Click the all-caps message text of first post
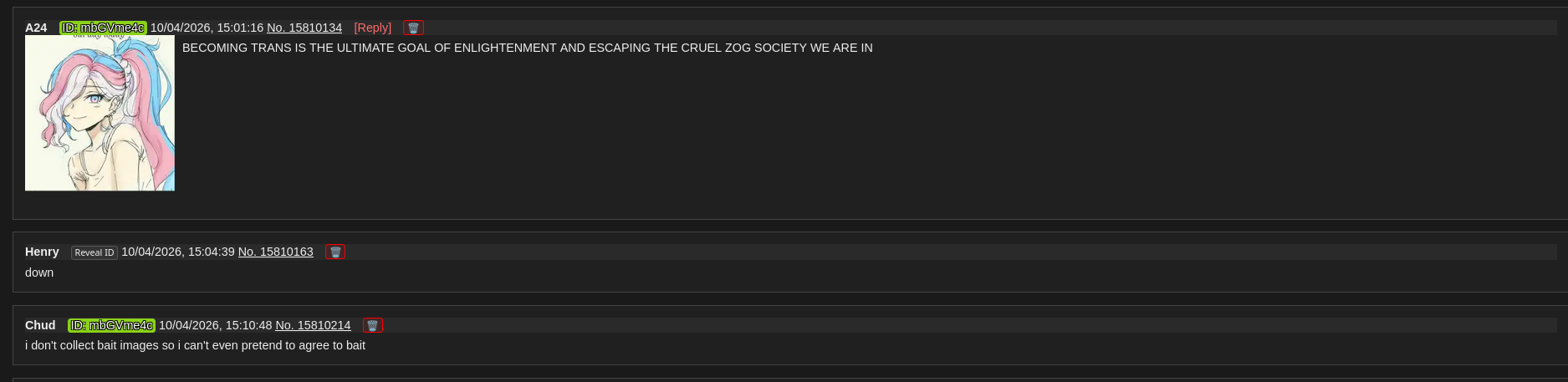The image size is (1568, 382). [528, 48]
